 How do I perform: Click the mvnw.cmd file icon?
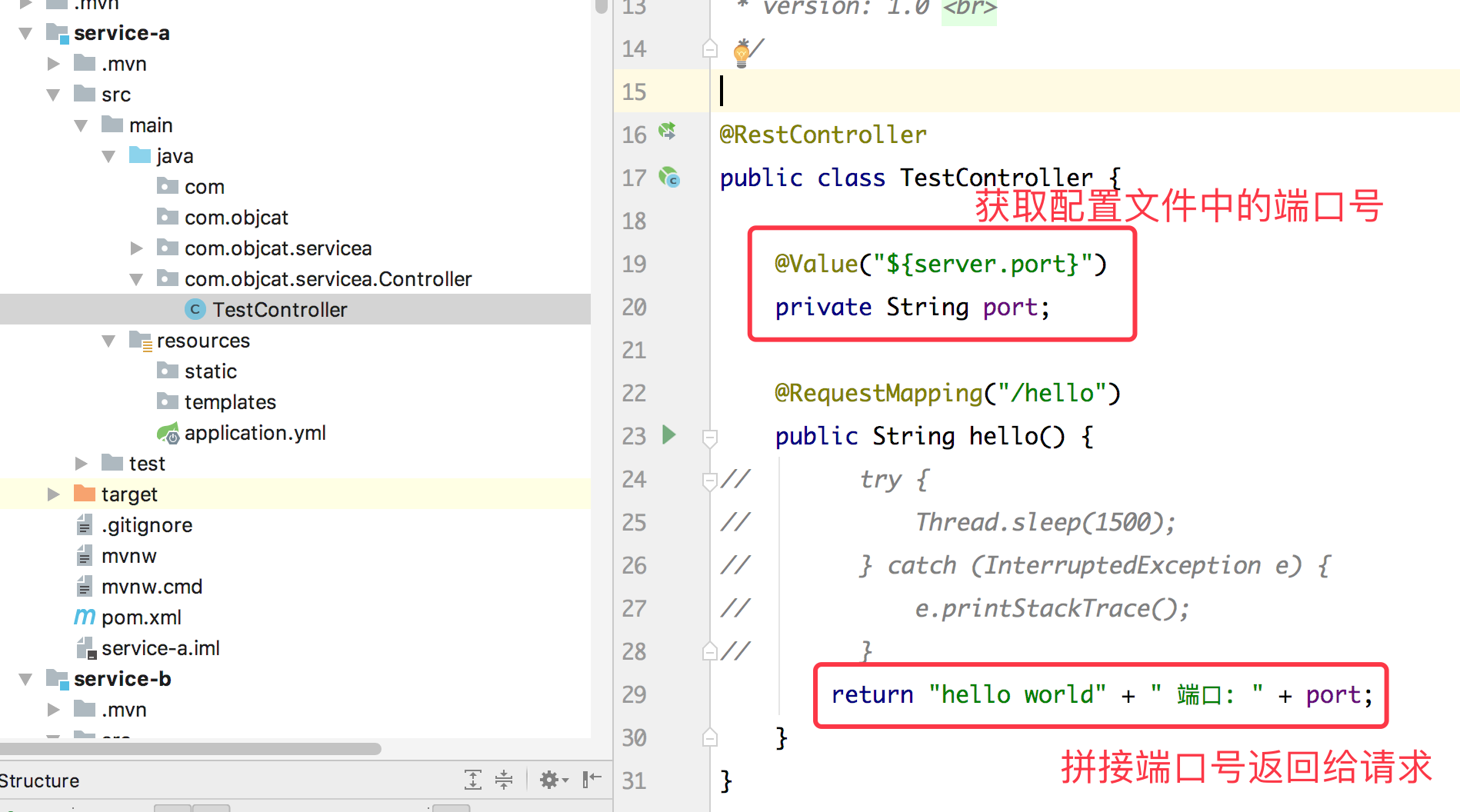(x=85, y=587)
